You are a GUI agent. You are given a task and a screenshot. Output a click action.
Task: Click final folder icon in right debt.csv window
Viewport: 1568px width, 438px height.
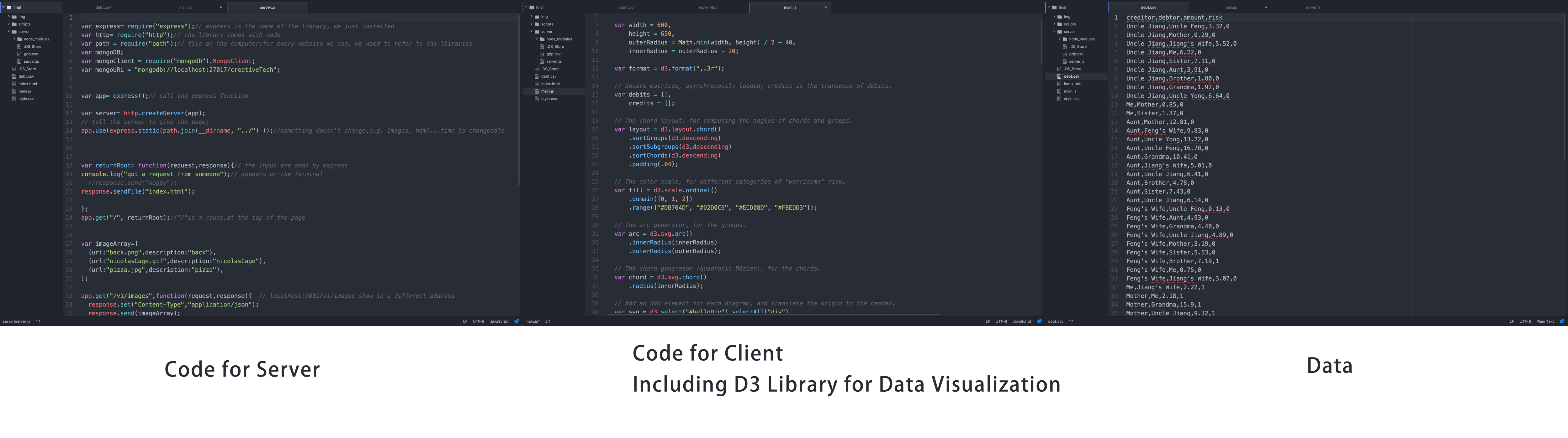coord(1054,7)
